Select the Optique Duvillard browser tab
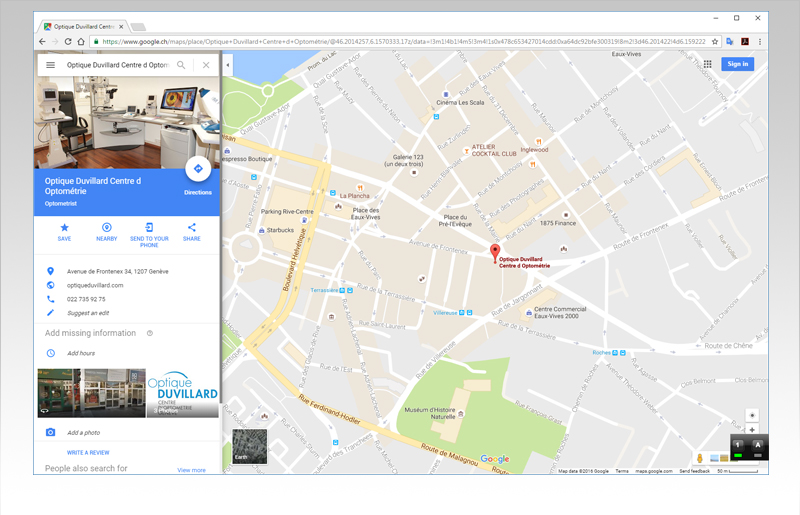This screenshot has width=800, height=515. (84, 27)
